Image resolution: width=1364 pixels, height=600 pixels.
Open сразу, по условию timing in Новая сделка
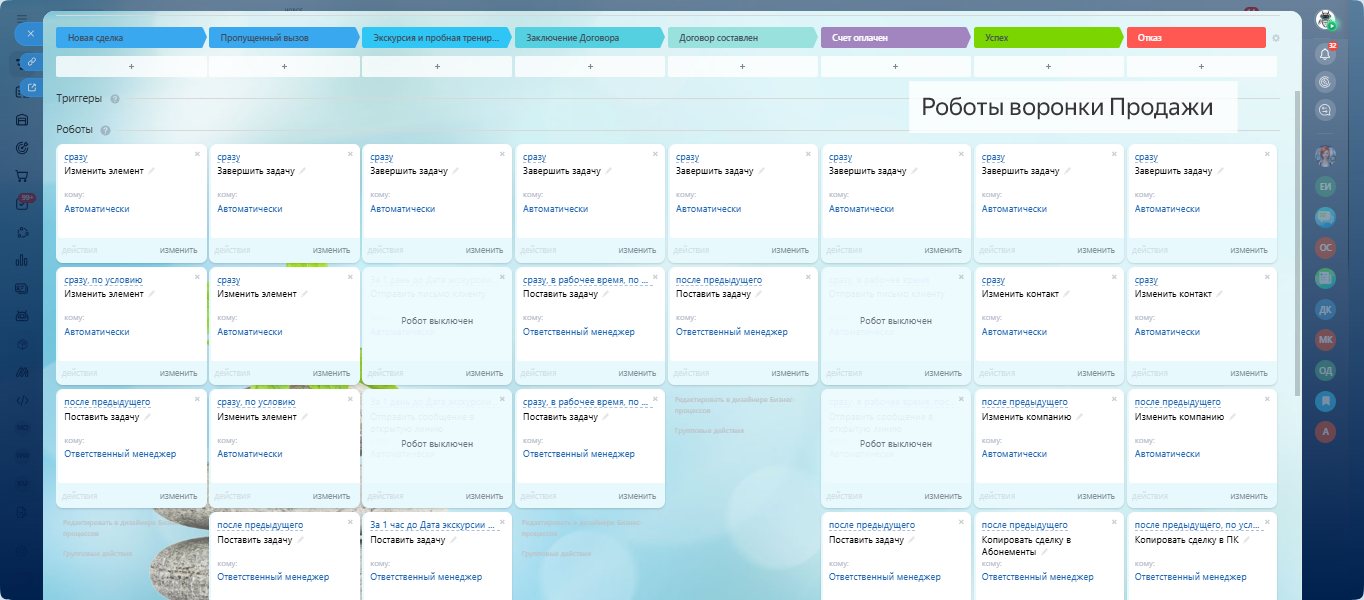click(x=103, y=280)
